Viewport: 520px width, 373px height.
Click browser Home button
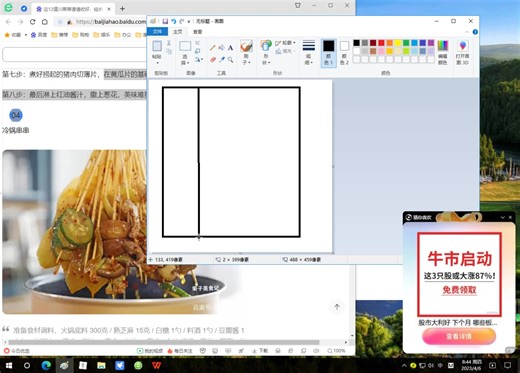click(45, 22)
